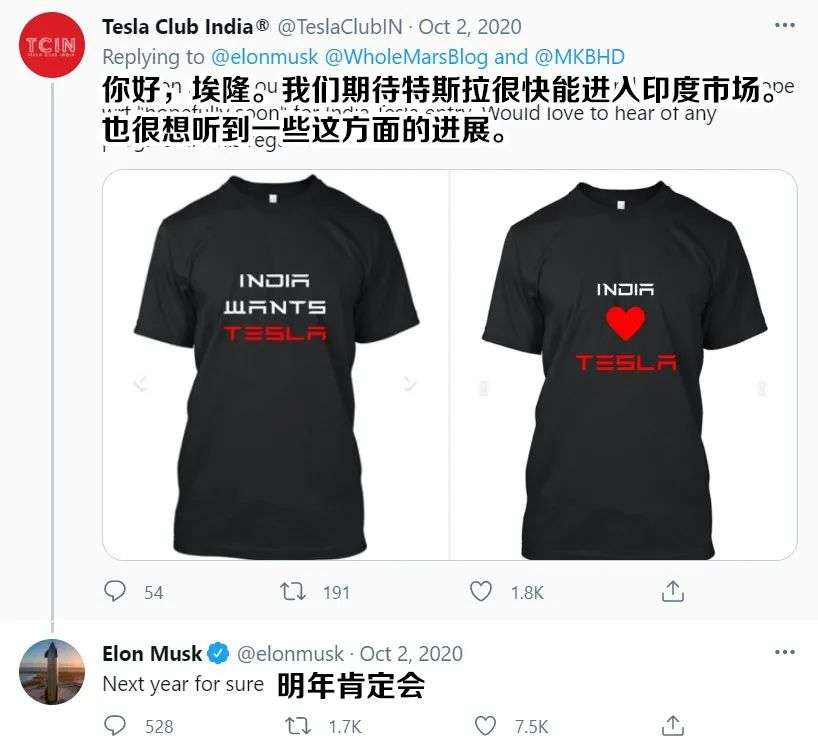Like the Tesla Club India tweet
Screen dimensions: 818x741
pyautogui.click(x=480, y=592)
